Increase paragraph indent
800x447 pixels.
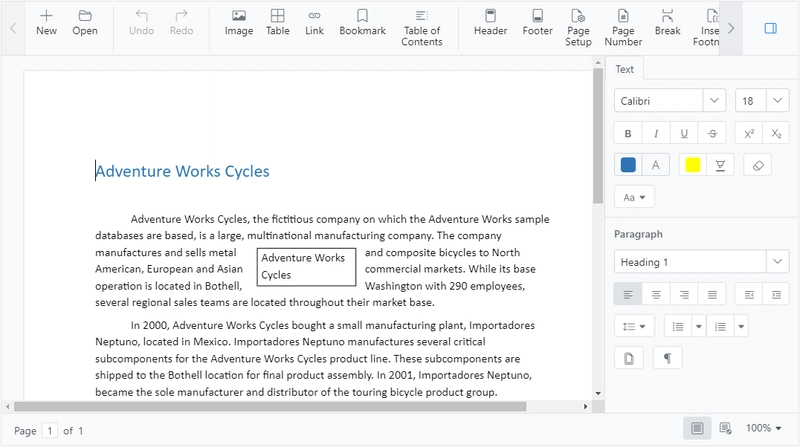[x=777, y=294]
